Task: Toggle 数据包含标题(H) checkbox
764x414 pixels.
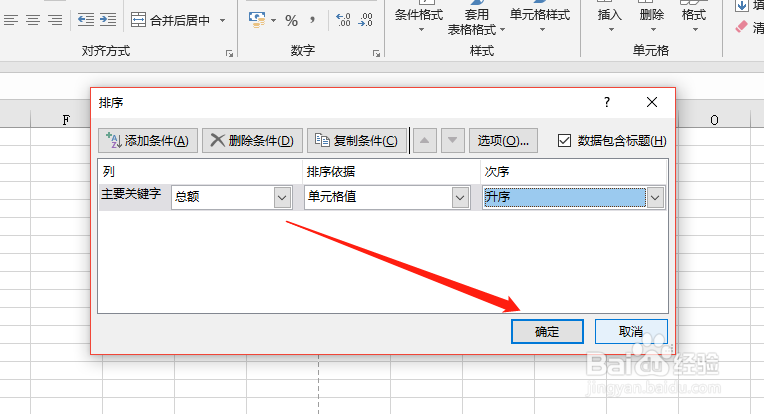Action: [x=564, y=141]
